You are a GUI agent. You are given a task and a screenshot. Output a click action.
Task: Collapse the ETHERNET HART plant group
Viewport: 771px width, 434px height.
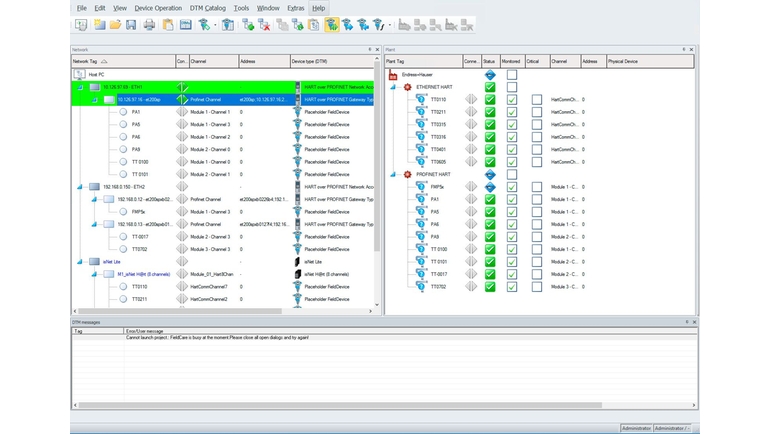393,87
